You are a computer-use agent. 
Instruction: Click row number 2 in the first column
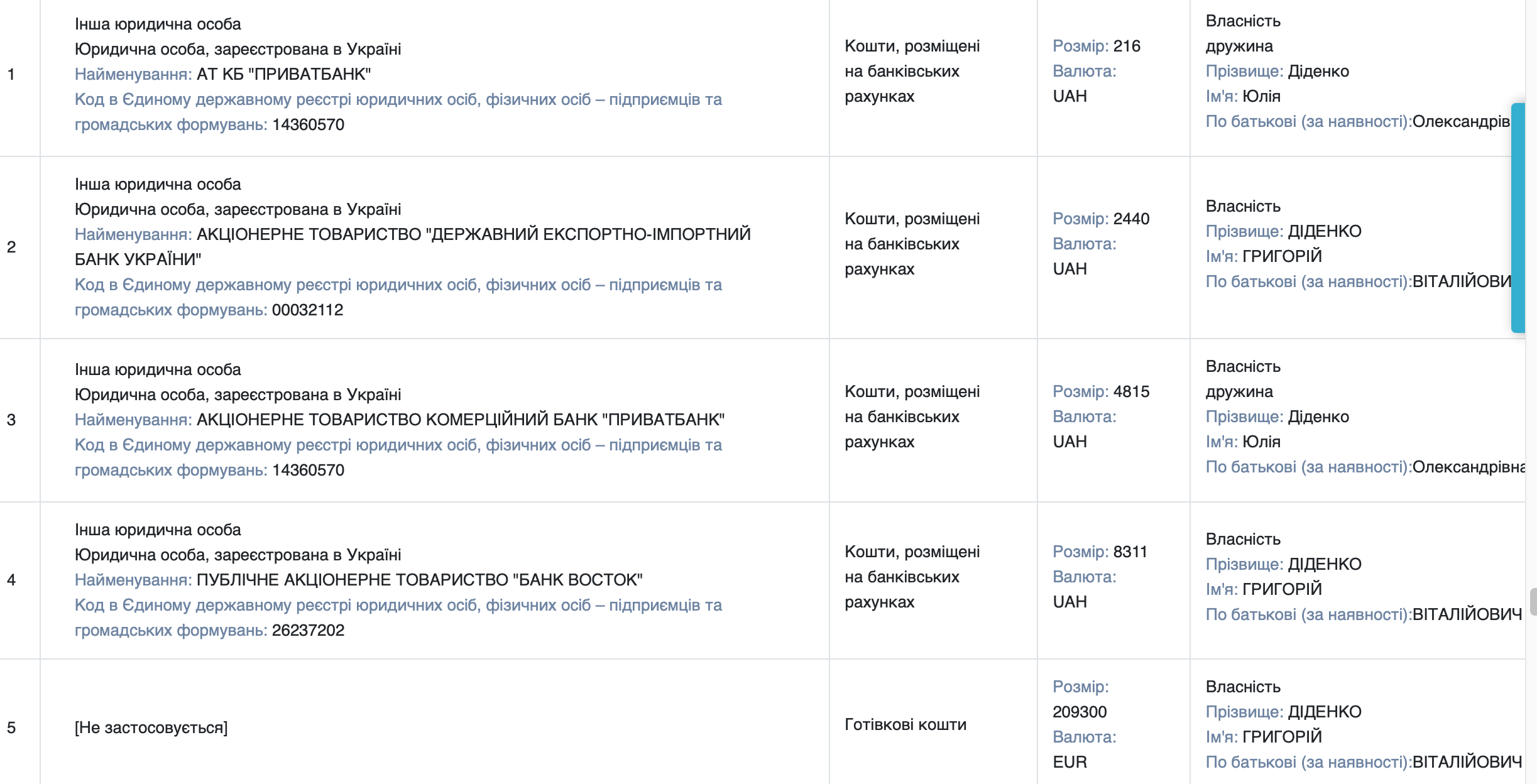point(11,247)
